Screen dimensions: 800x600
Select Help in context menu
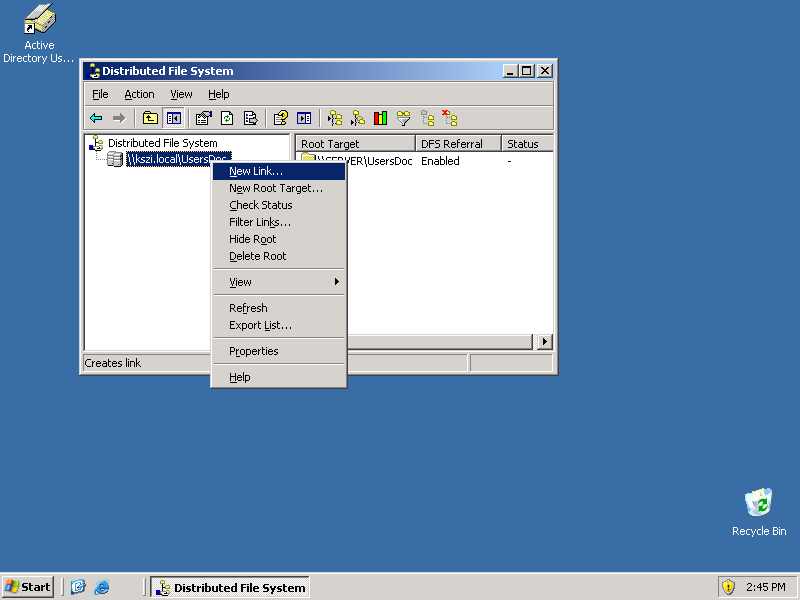[279, 377]
